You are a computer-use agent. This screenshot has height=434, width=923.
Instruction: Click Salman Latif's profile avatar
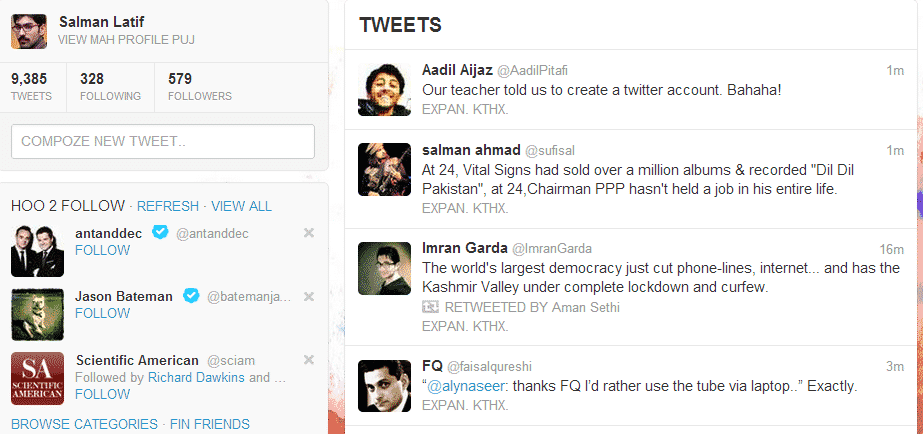pyautogui.click(x=29, y=31)
